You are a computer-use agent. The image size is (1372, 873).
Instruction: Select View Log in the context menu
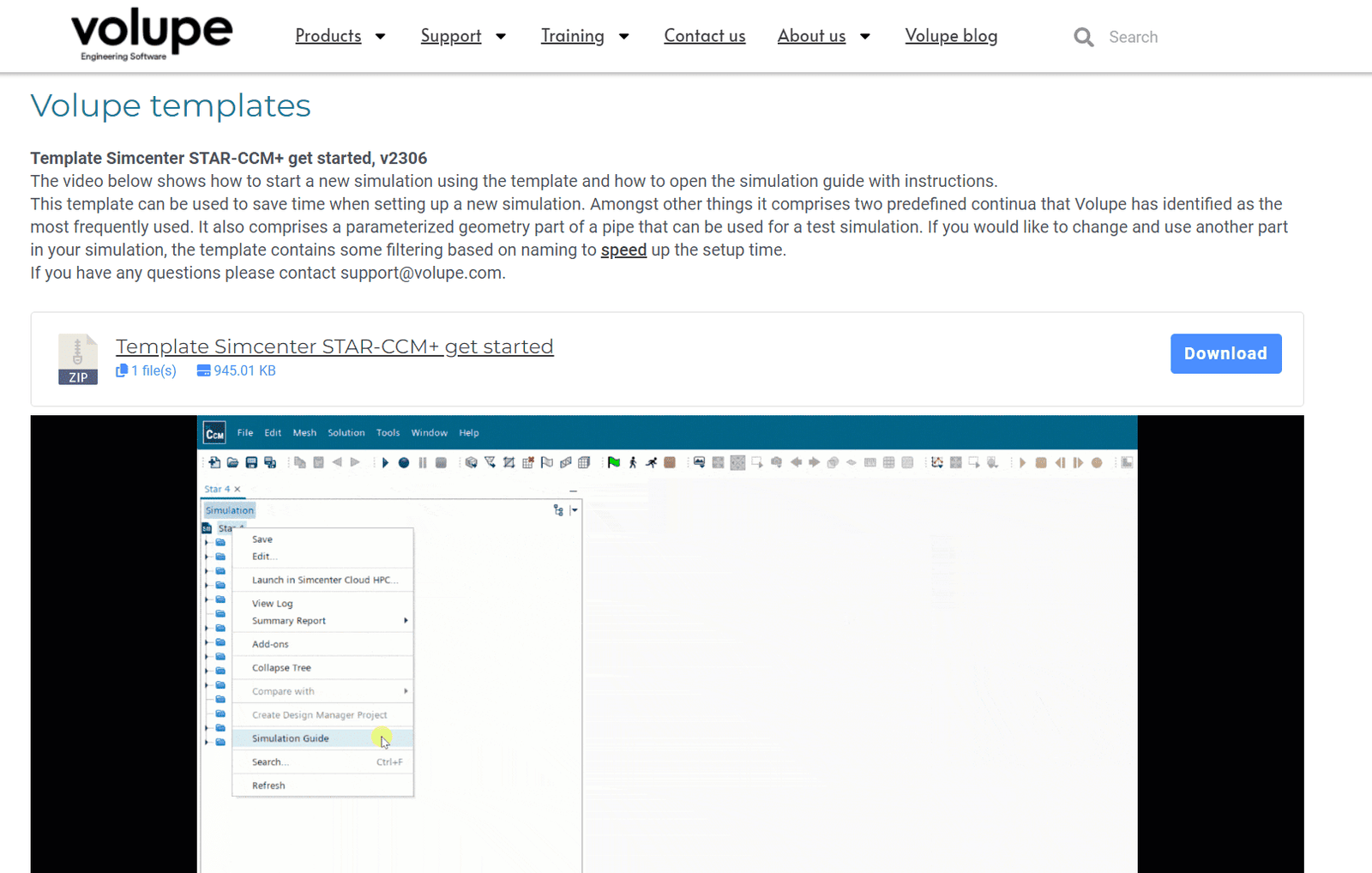[x=323, y=604]
